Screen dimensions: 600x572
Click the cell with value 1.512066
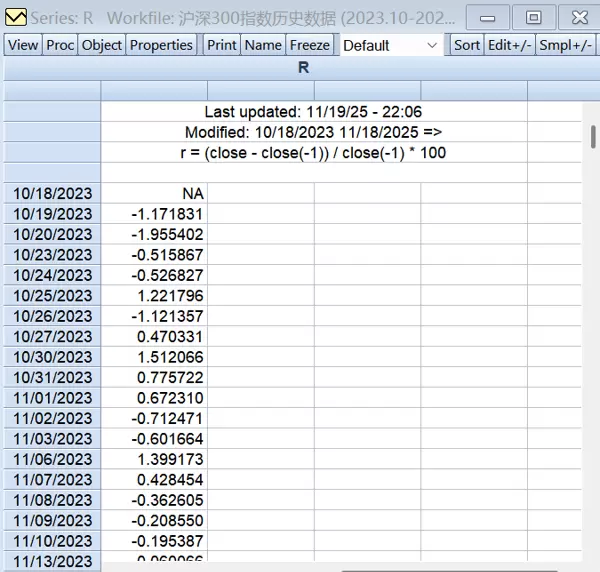(154, 357)
